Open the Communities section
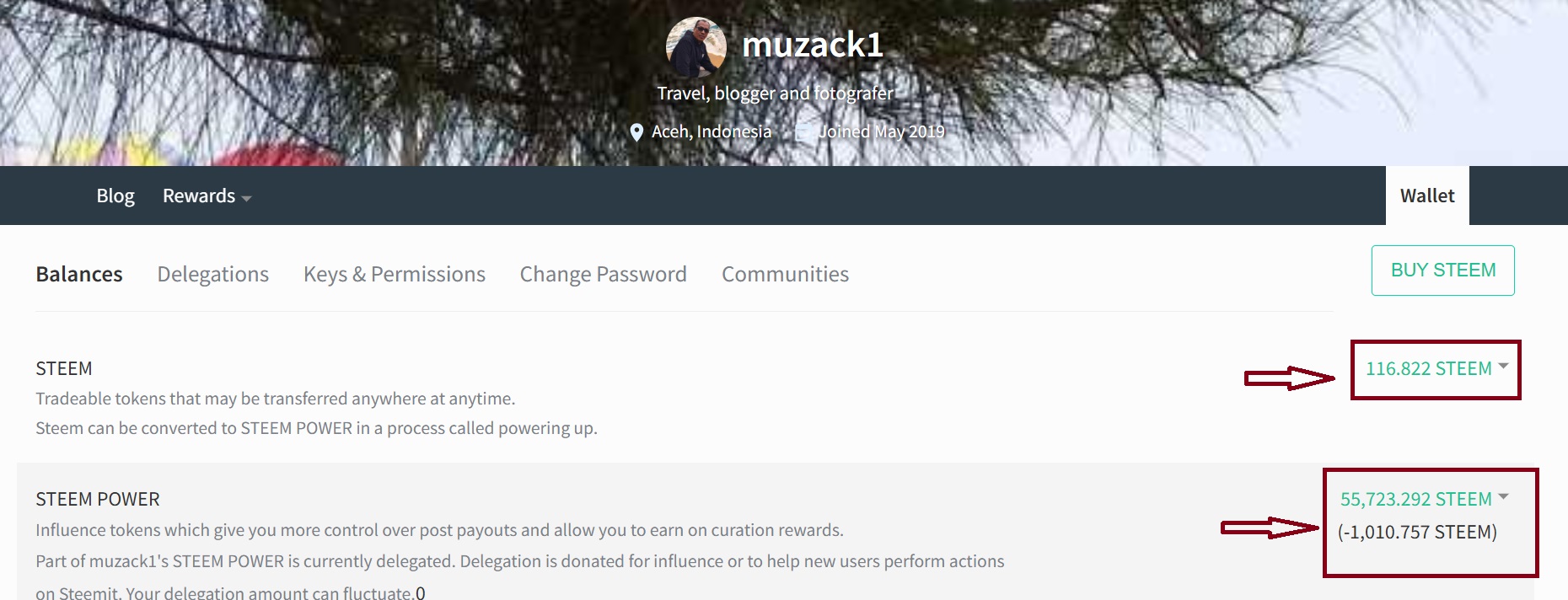Screen dimensions: 1568x600 pyautogui.click(x=785, y=274)
